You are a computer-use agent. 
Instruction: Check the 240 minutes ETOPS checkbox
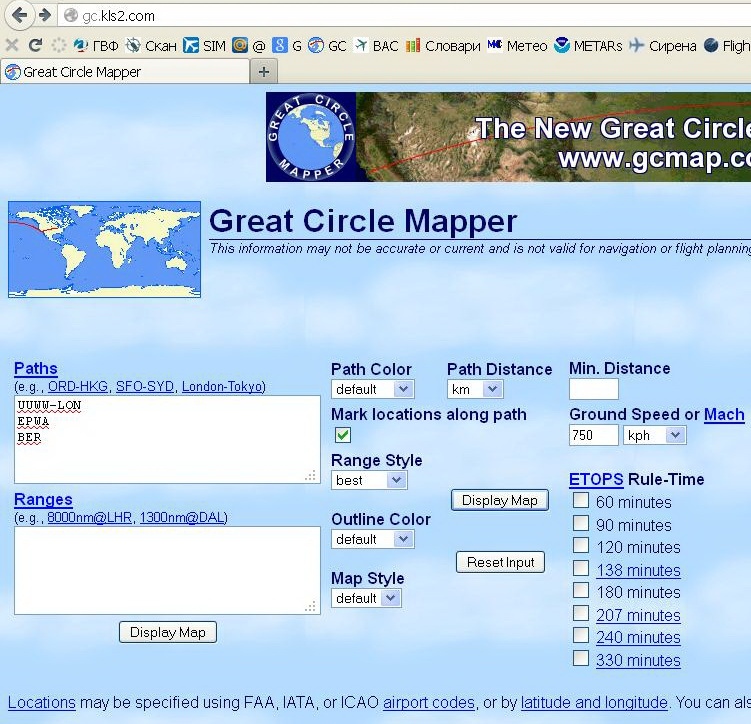[581, 635]
